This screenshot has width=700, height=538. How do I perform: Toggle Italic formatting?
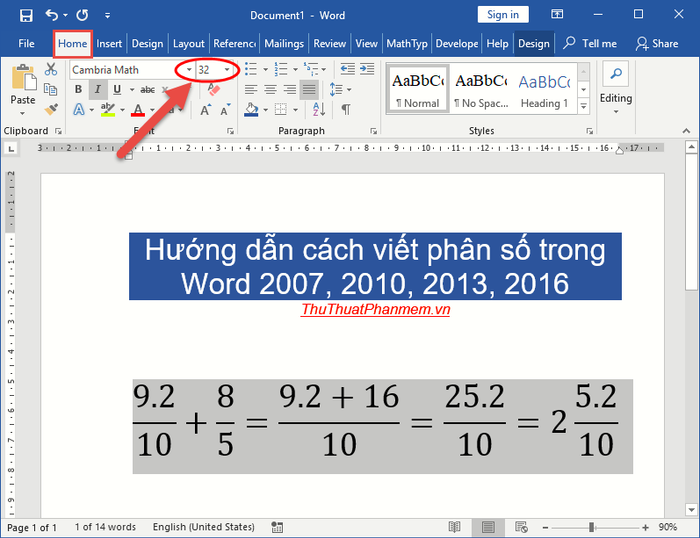(98, 89)
